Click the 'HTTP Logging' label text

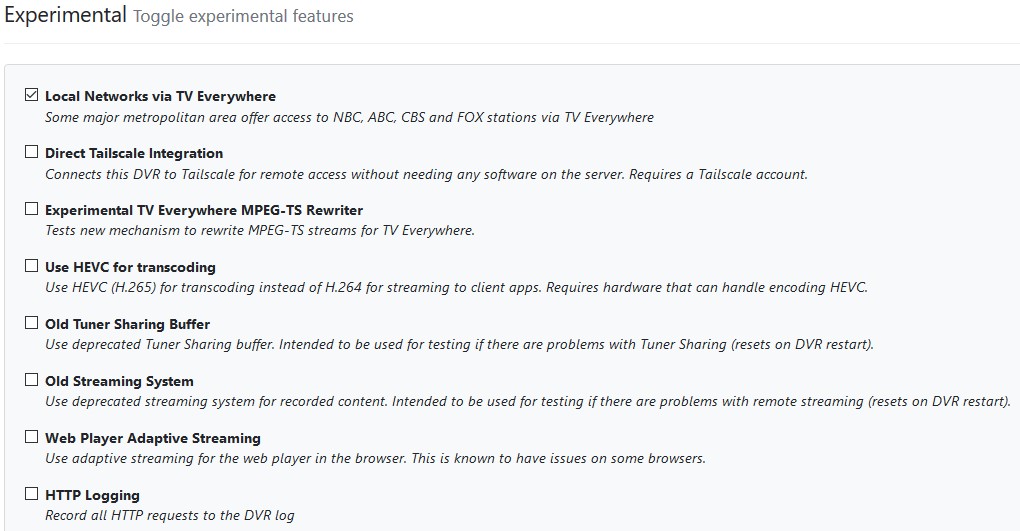(92, 496)
